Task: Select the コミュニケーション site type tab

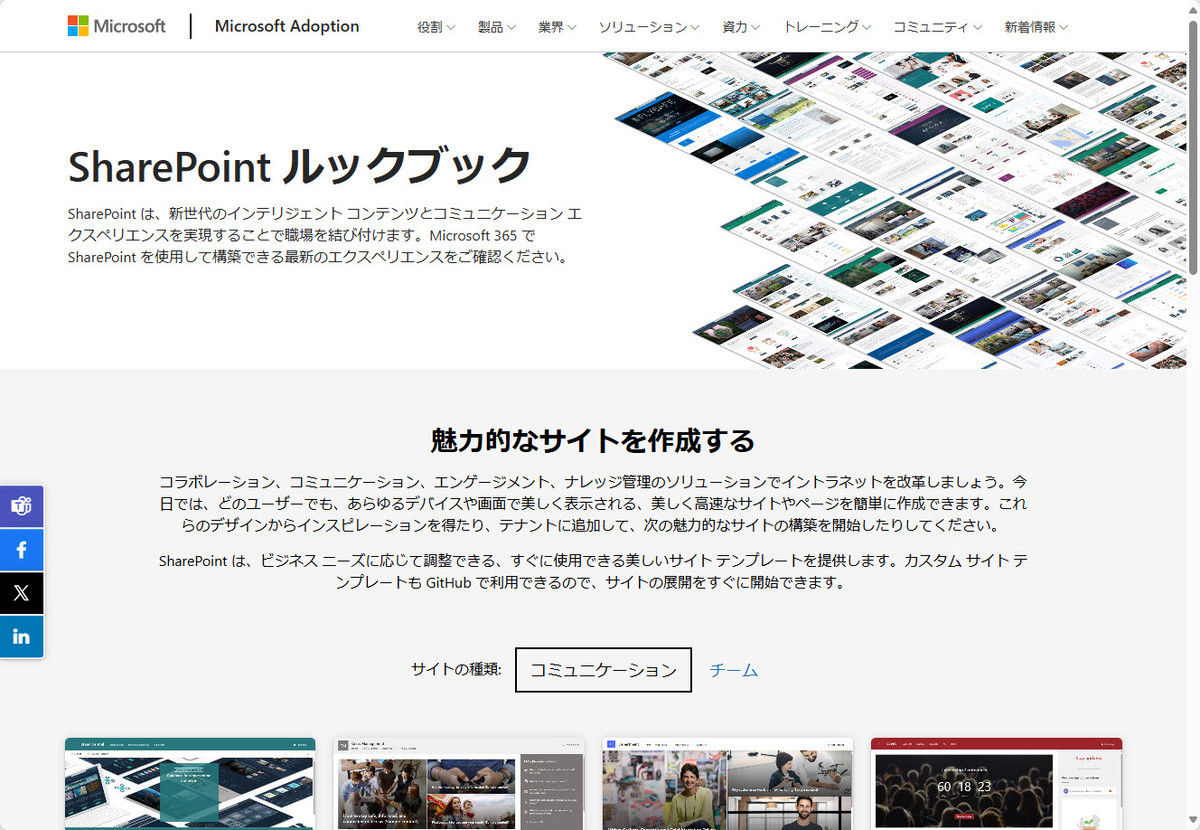Action: (x=603, y=670)
